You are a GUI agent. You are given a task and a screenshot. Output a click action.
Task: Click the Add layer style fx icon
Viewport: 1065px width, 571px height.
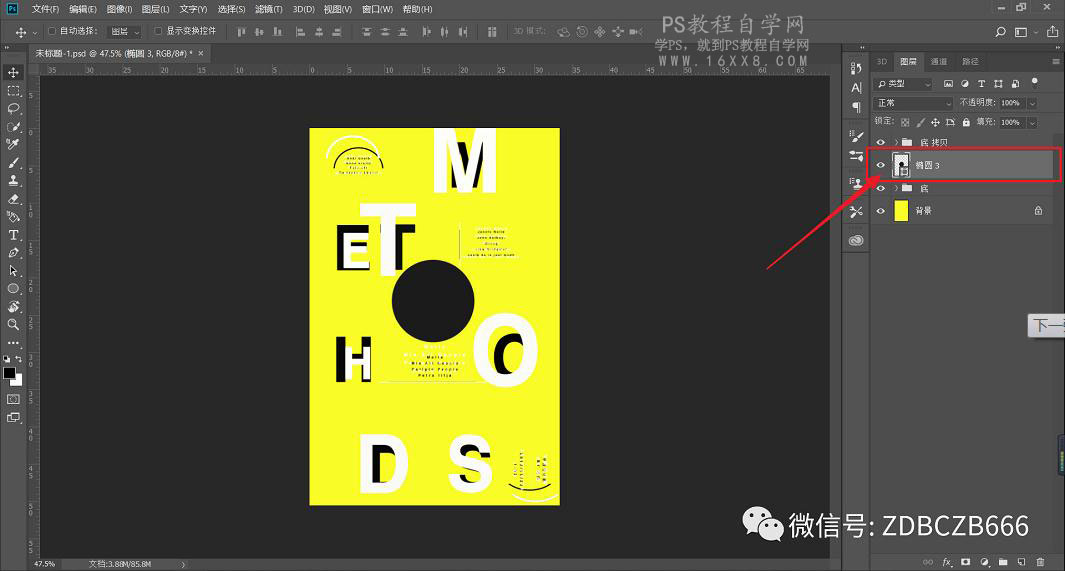(947, 561)
